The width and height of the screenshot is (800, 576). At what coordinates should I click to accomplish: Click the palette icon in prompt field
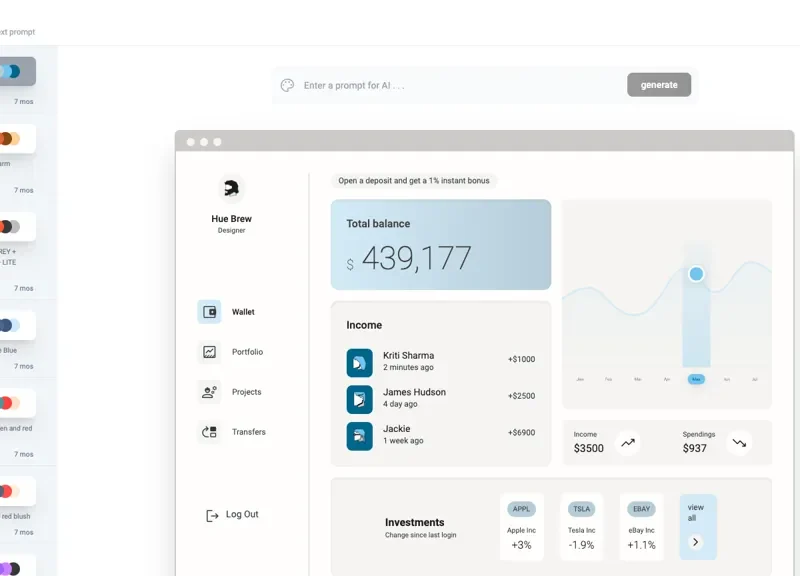[288, 85]
